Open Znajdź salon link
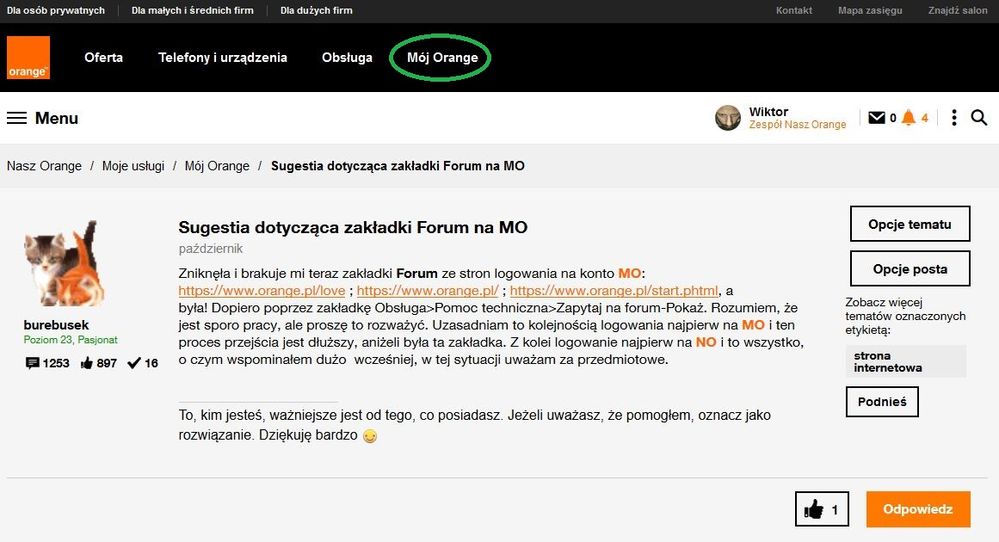 958,10
